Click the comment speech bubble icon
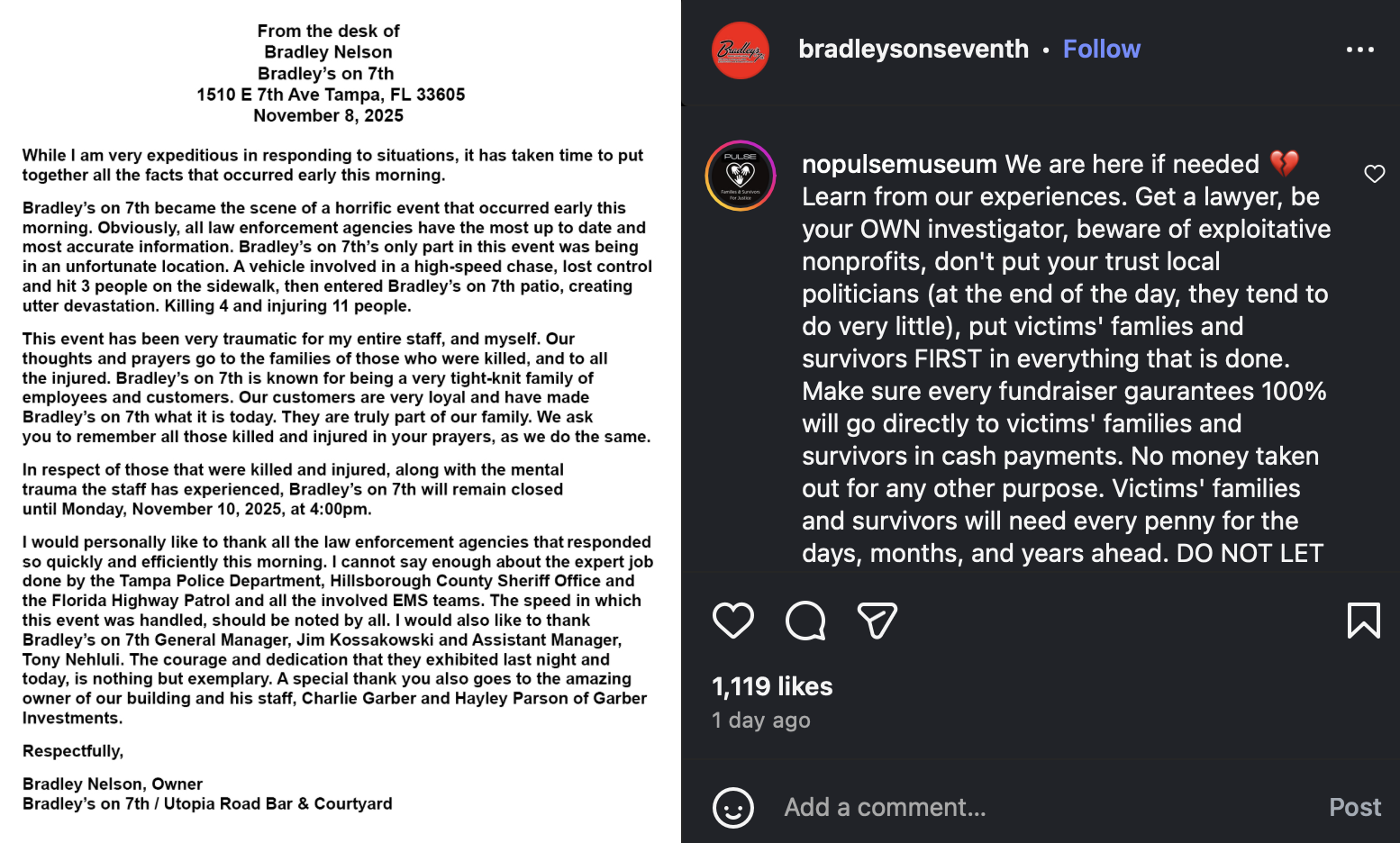The height and width of the screenshot is (843, 1400). 805,621
